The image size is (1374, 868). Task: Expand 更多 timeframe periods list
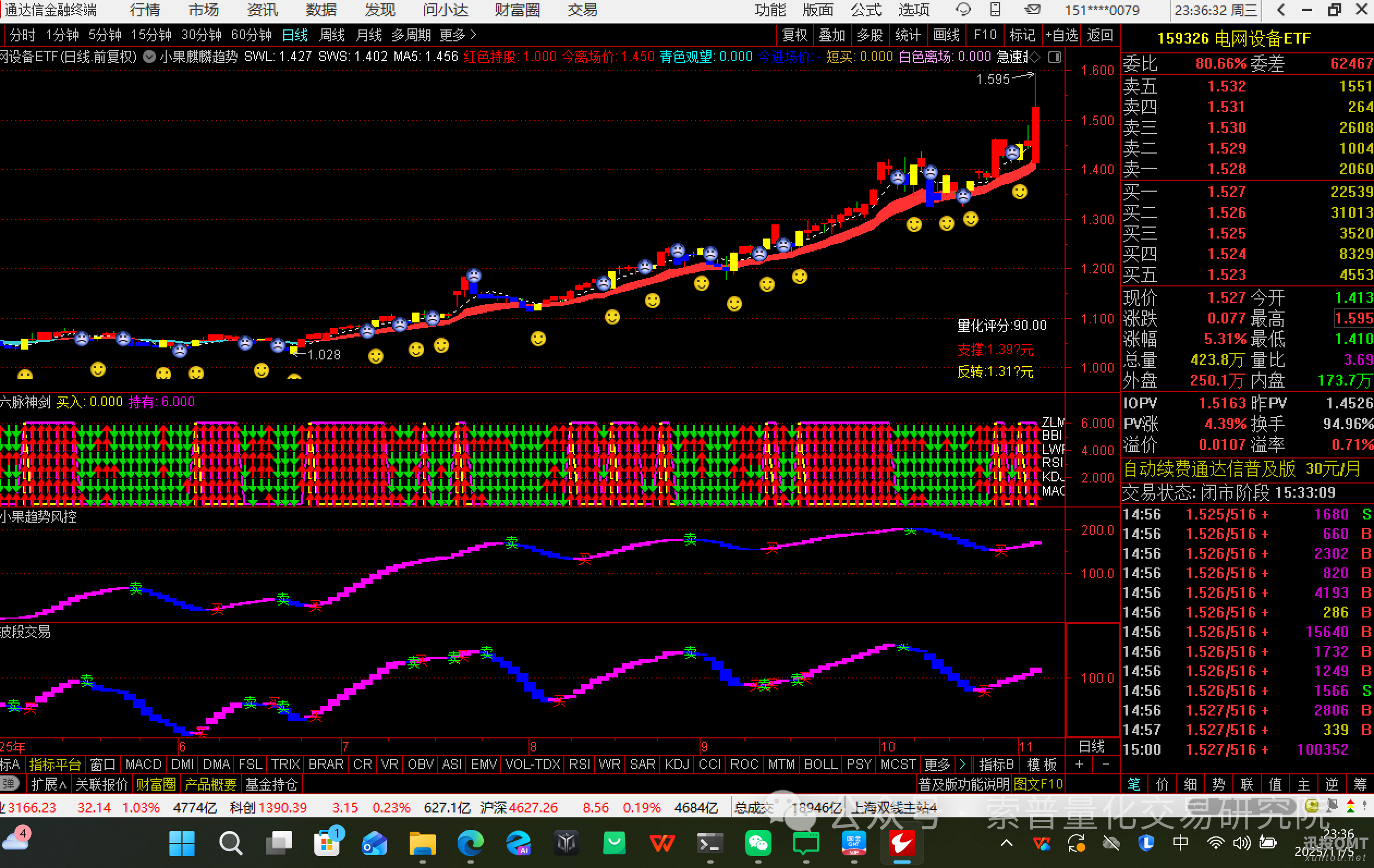pyautogui.click(x=458, y=35)
